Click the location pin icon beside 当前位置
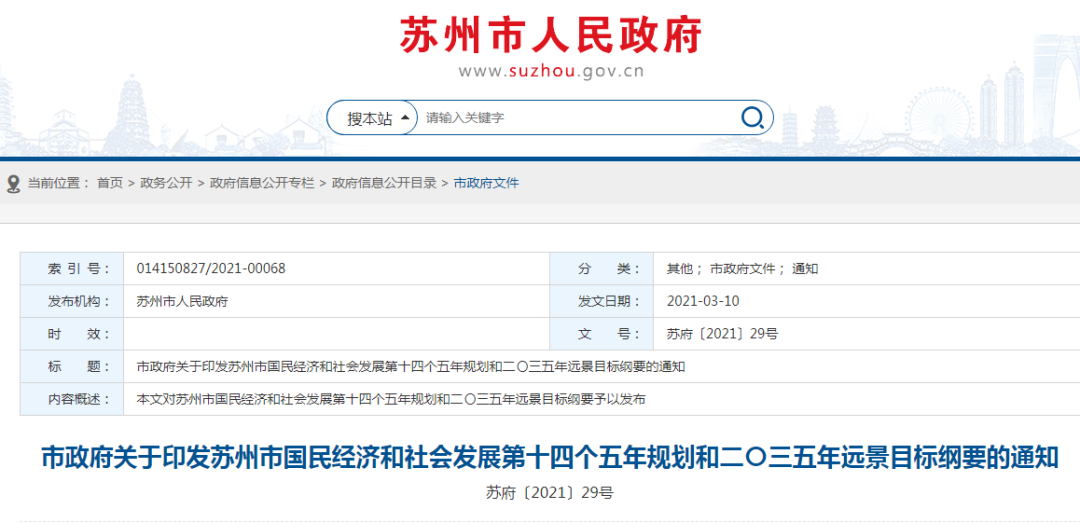The height and width of the screenshot is (523, 1080). 12,183
